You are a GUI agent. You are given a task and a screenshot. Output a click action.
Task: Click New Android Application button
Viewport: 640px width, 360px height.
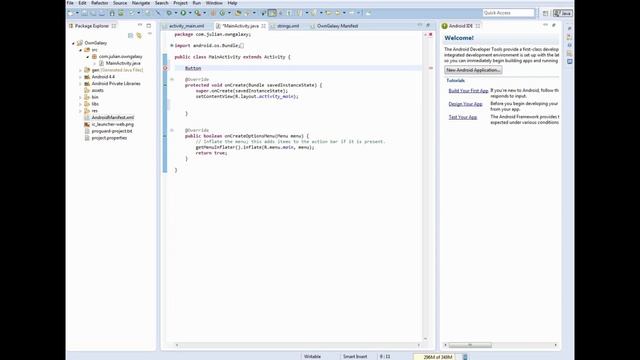[473, 70]
